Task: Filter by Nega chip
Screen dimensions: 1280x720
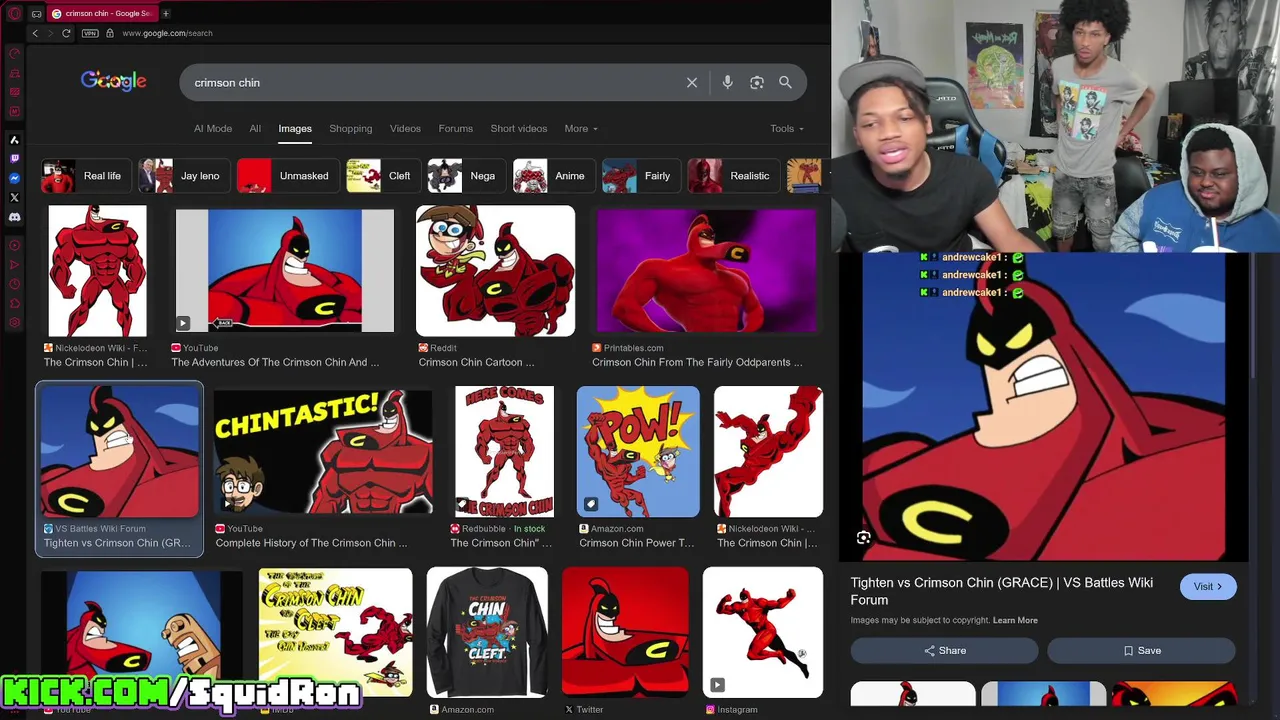Action: pos(465,176)
